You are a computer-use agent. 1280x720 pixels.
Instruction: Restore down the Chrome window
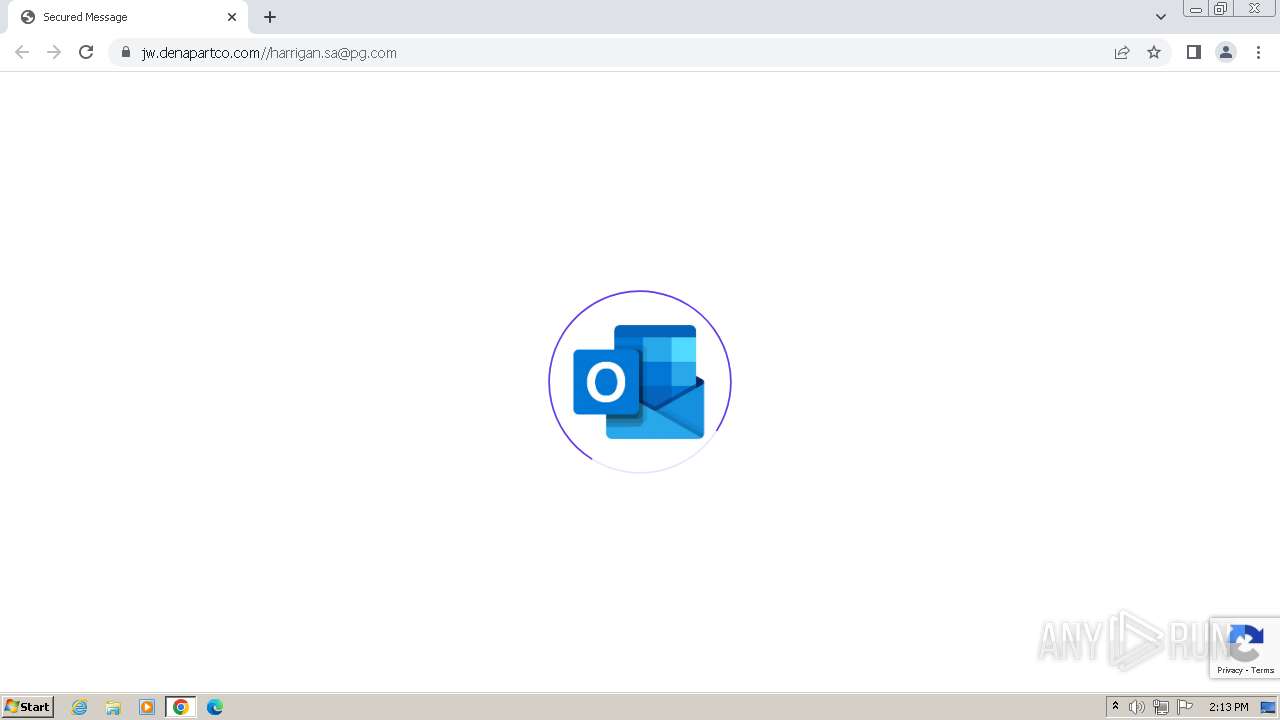tap(1221, 8)
